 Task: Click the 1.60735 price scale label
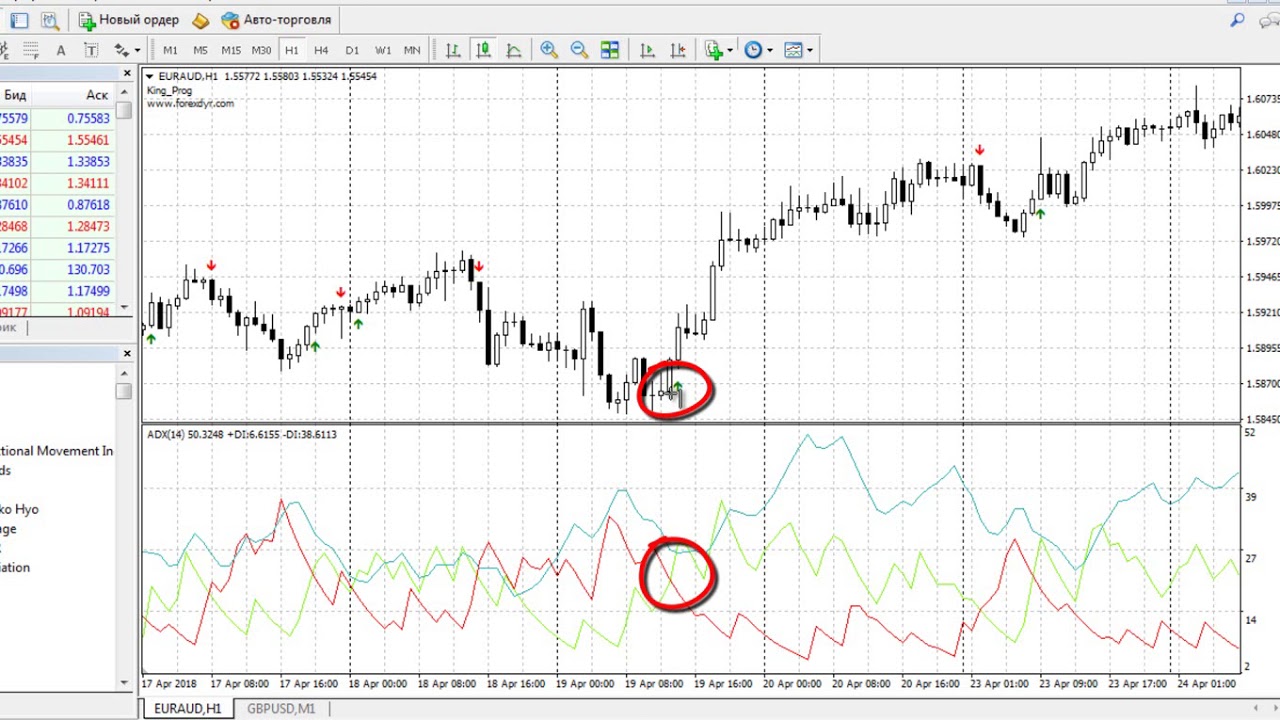tap(1262, 99)
